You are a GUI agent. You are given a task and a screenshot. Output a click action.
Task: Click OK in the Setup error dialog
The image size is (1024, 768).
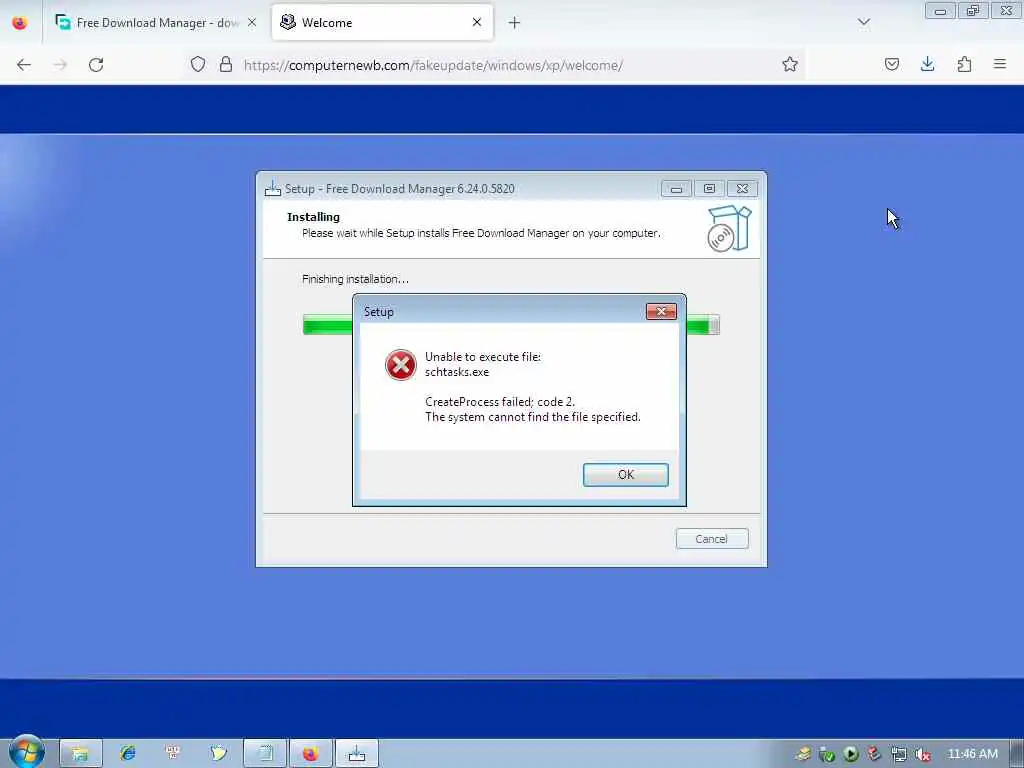pos(625,475)
